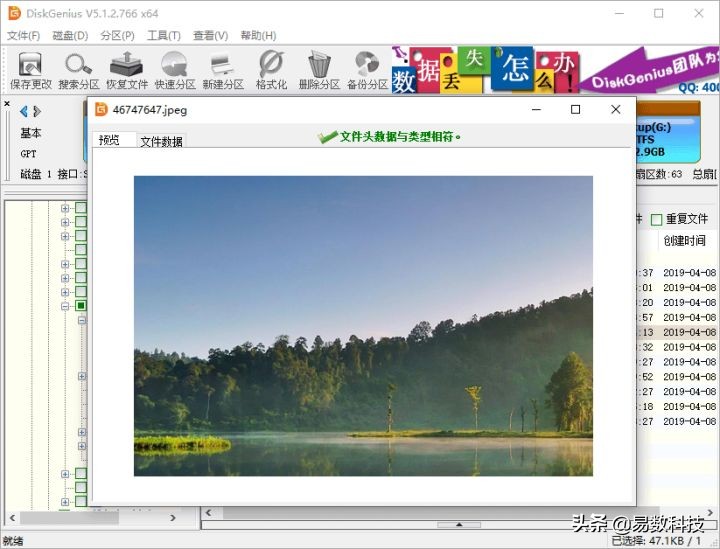Click the lake landscape preview image
This screenshot has width=720, height=549.
point(363,326)
